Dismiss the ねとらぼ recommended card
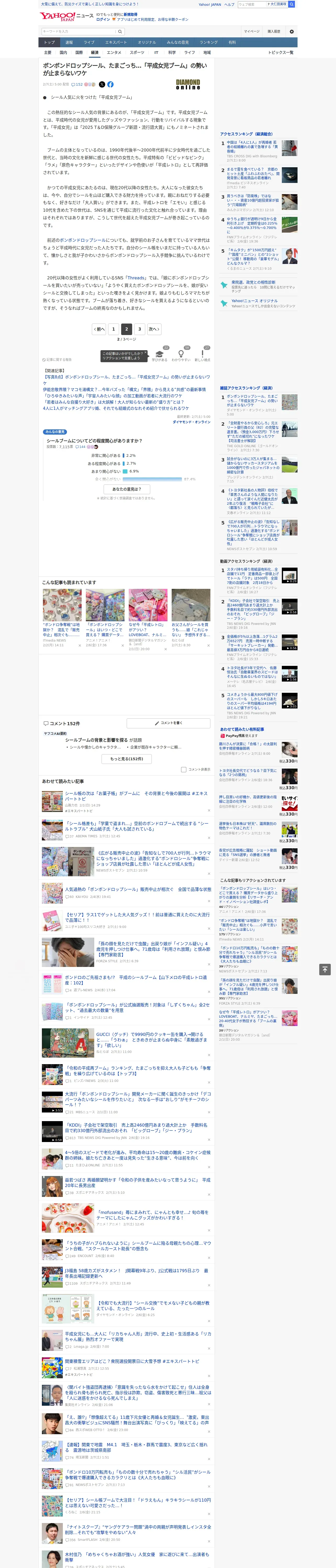The image size is (336, 1568). pyautogui.click(x=209, y=646)
